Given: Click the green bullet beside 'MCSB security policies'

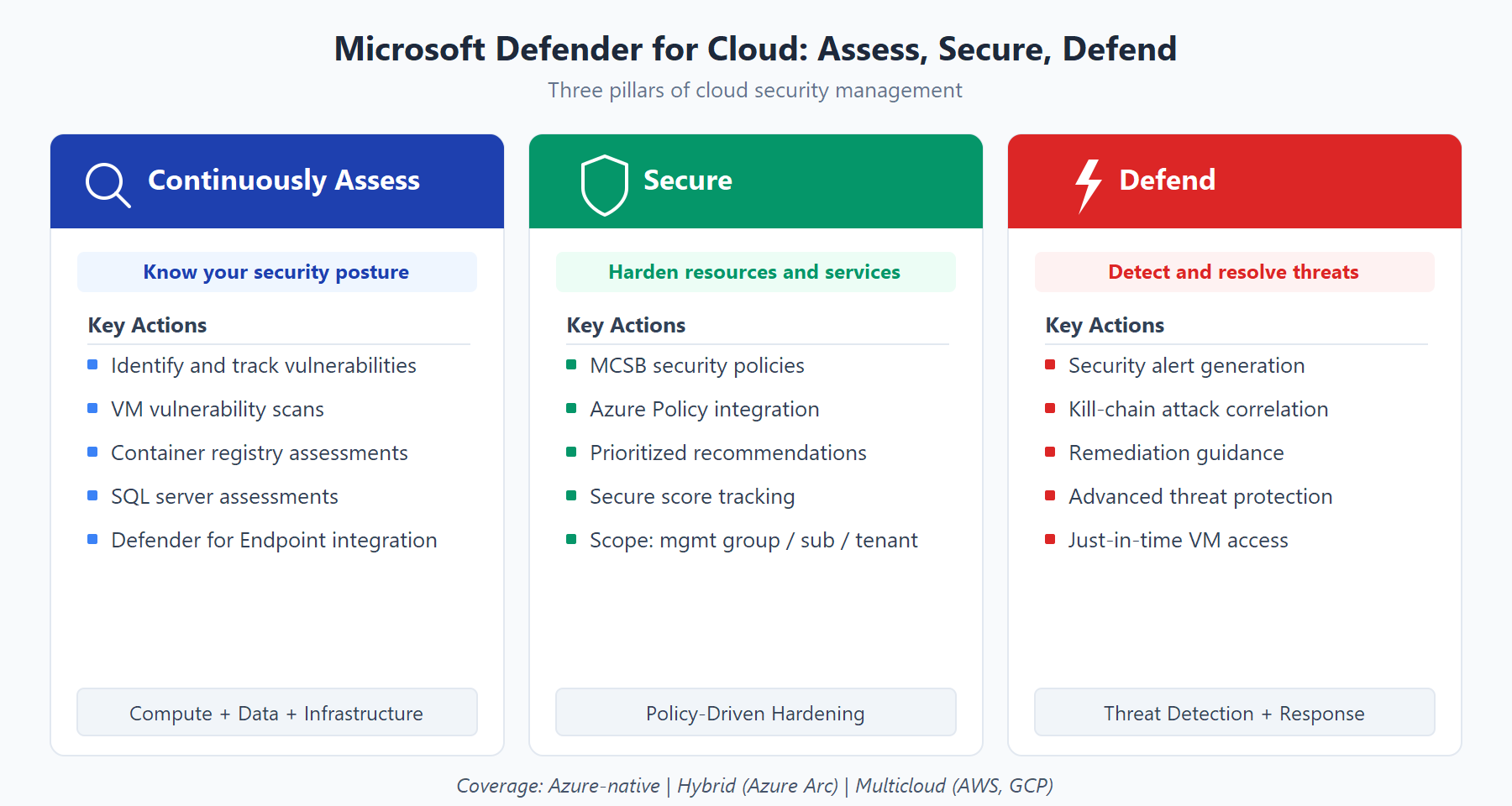Looking at the screenshot, I should (571, 364).
